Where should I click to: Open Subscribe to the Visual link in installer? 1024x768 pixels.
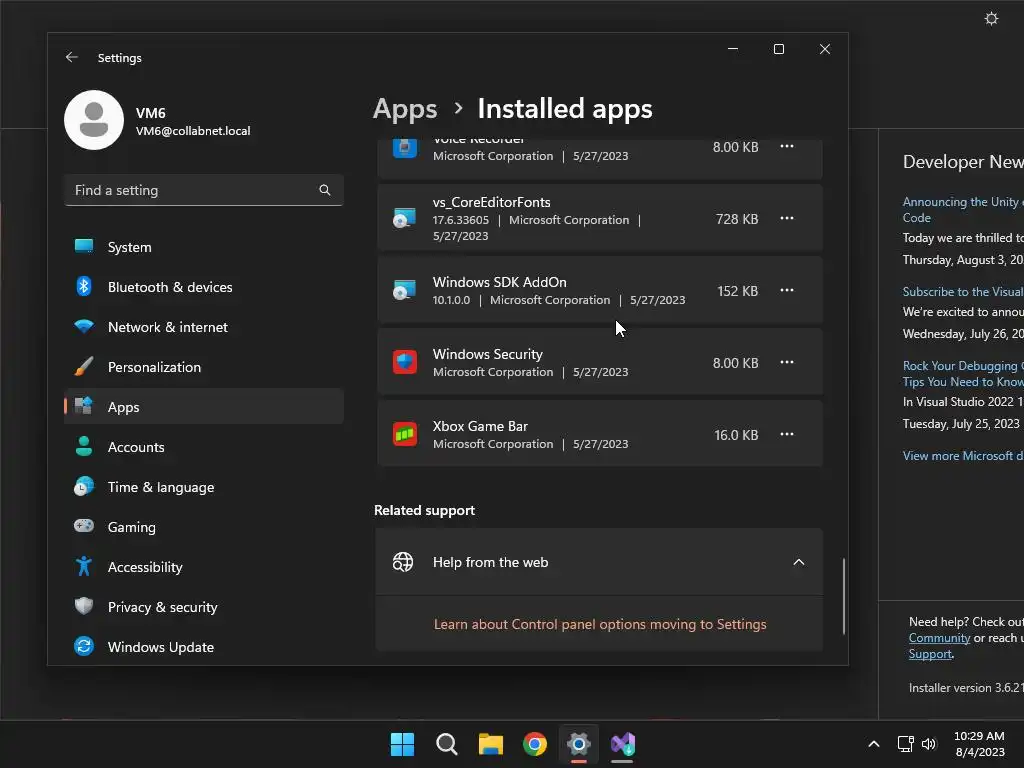tap(963, 291)
